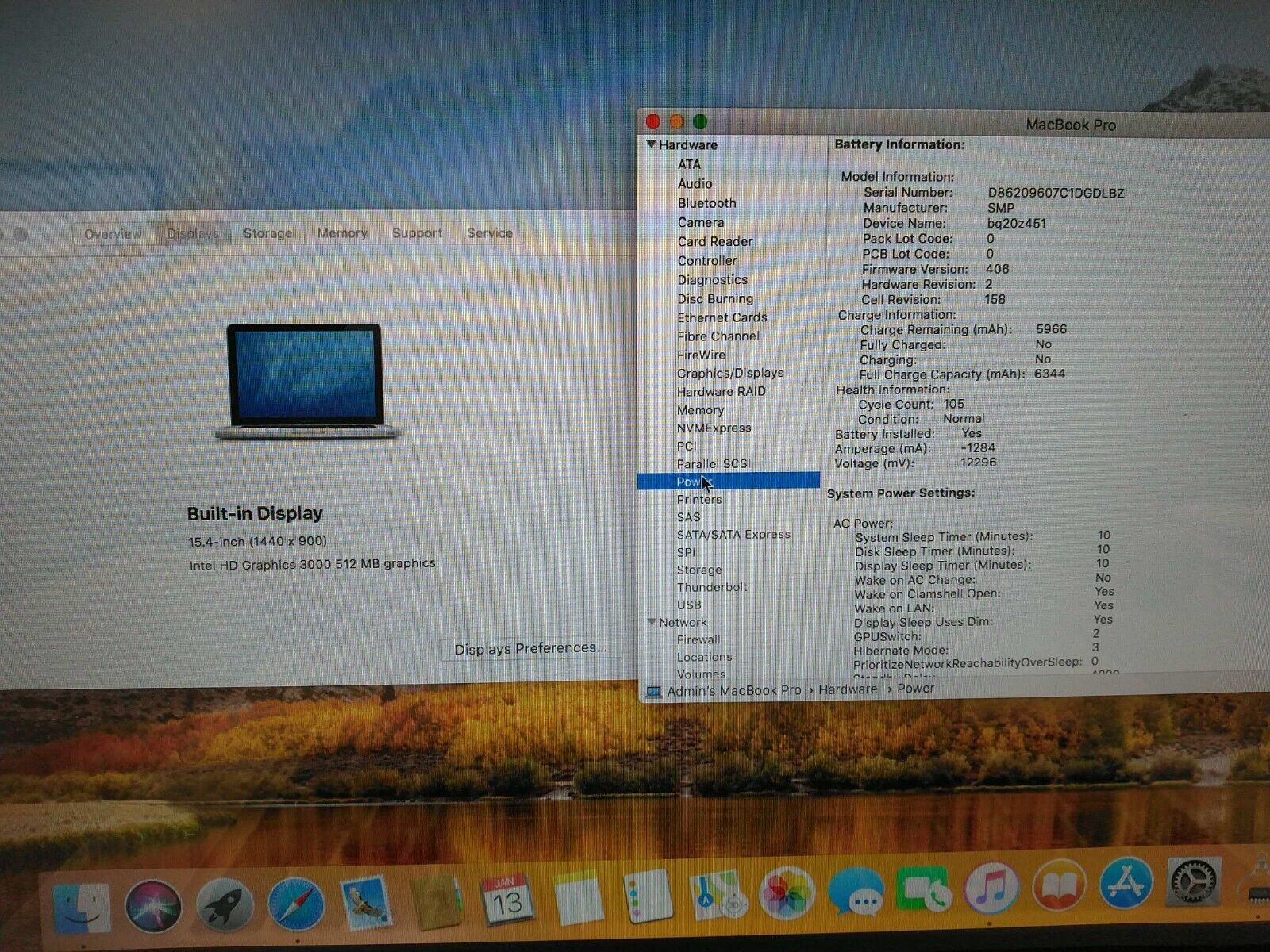Collapse the Network section triangle
1270x952 pixels.
tap(652, 622)
